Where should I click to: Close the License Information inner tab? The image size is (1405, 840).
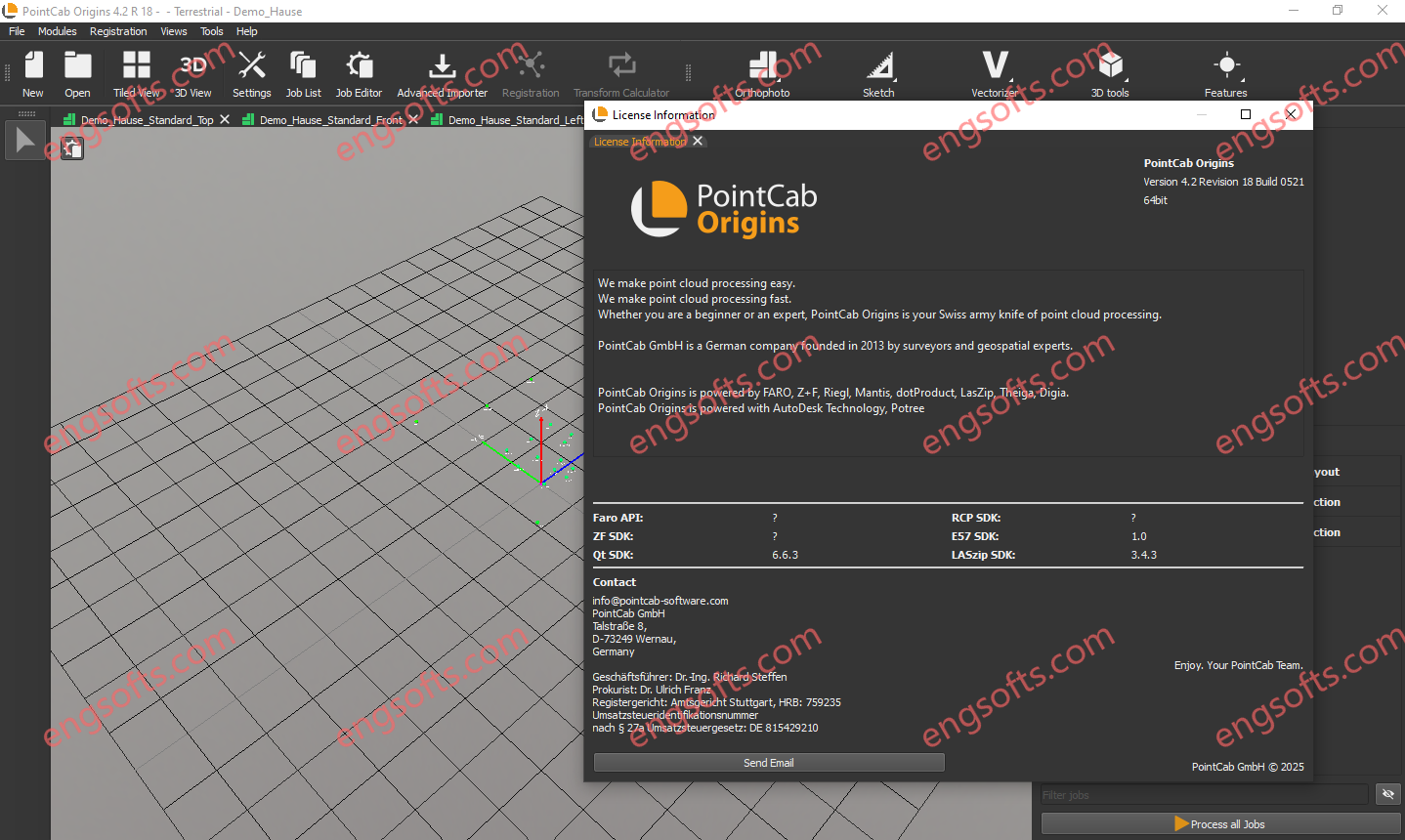point(698,141)
